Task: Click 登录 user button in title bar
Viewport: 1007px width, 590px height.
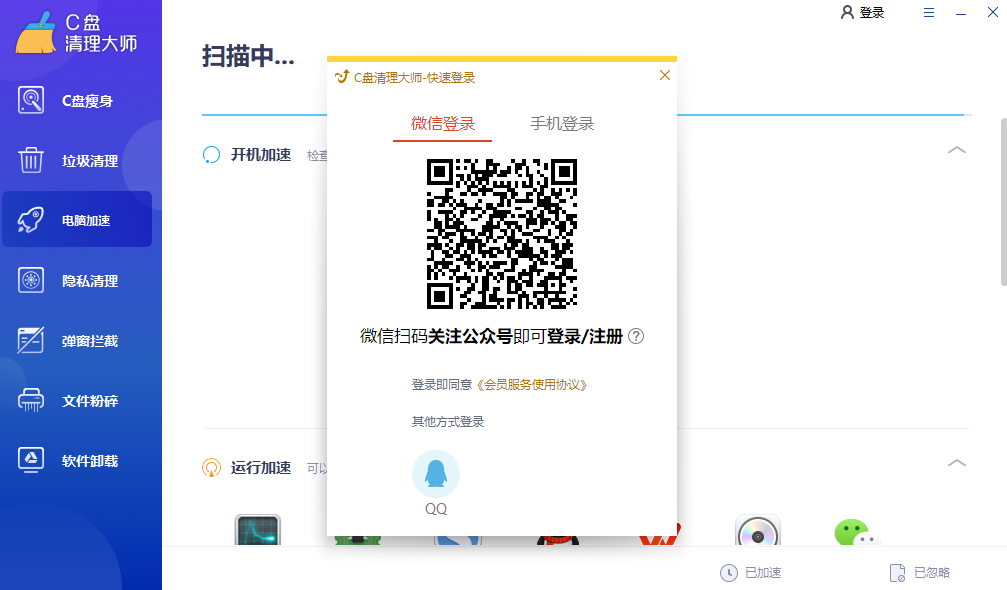Action: [x=863, y=12]
